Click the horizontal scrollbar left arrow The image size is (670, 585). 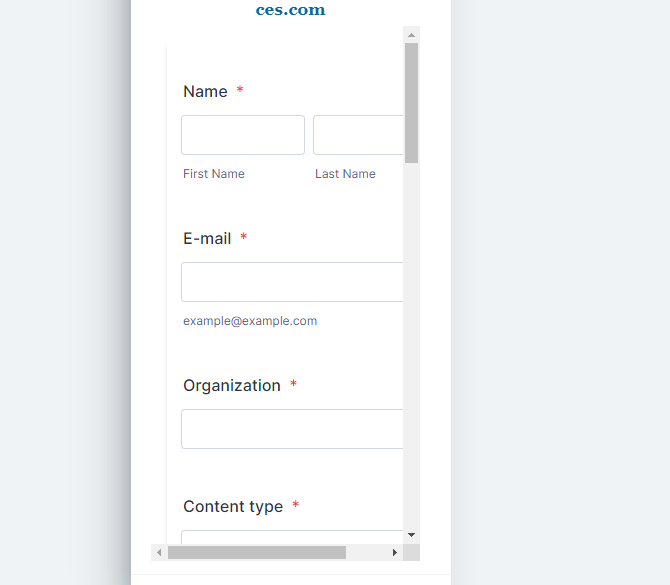point(159,553)
